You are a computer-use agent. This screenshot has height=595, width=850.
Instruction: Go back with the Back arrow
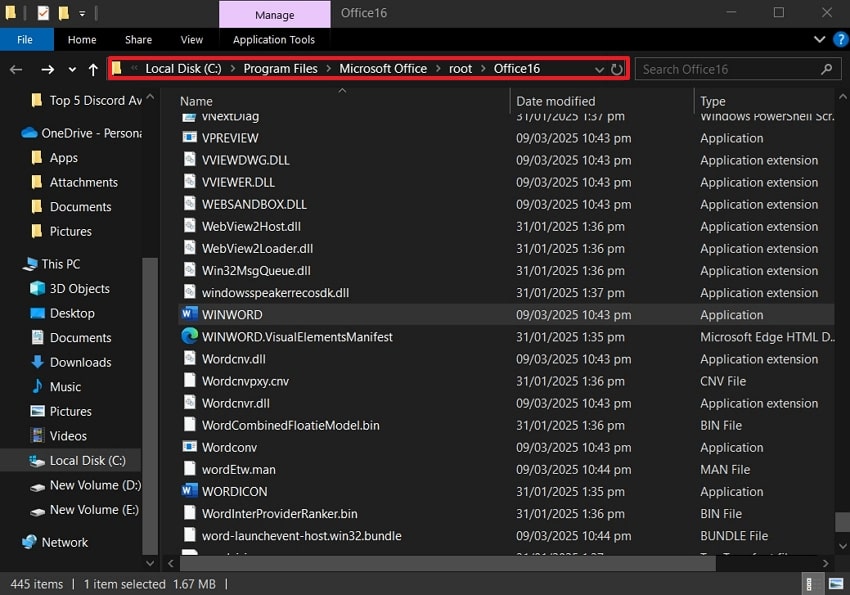point(16,69)
